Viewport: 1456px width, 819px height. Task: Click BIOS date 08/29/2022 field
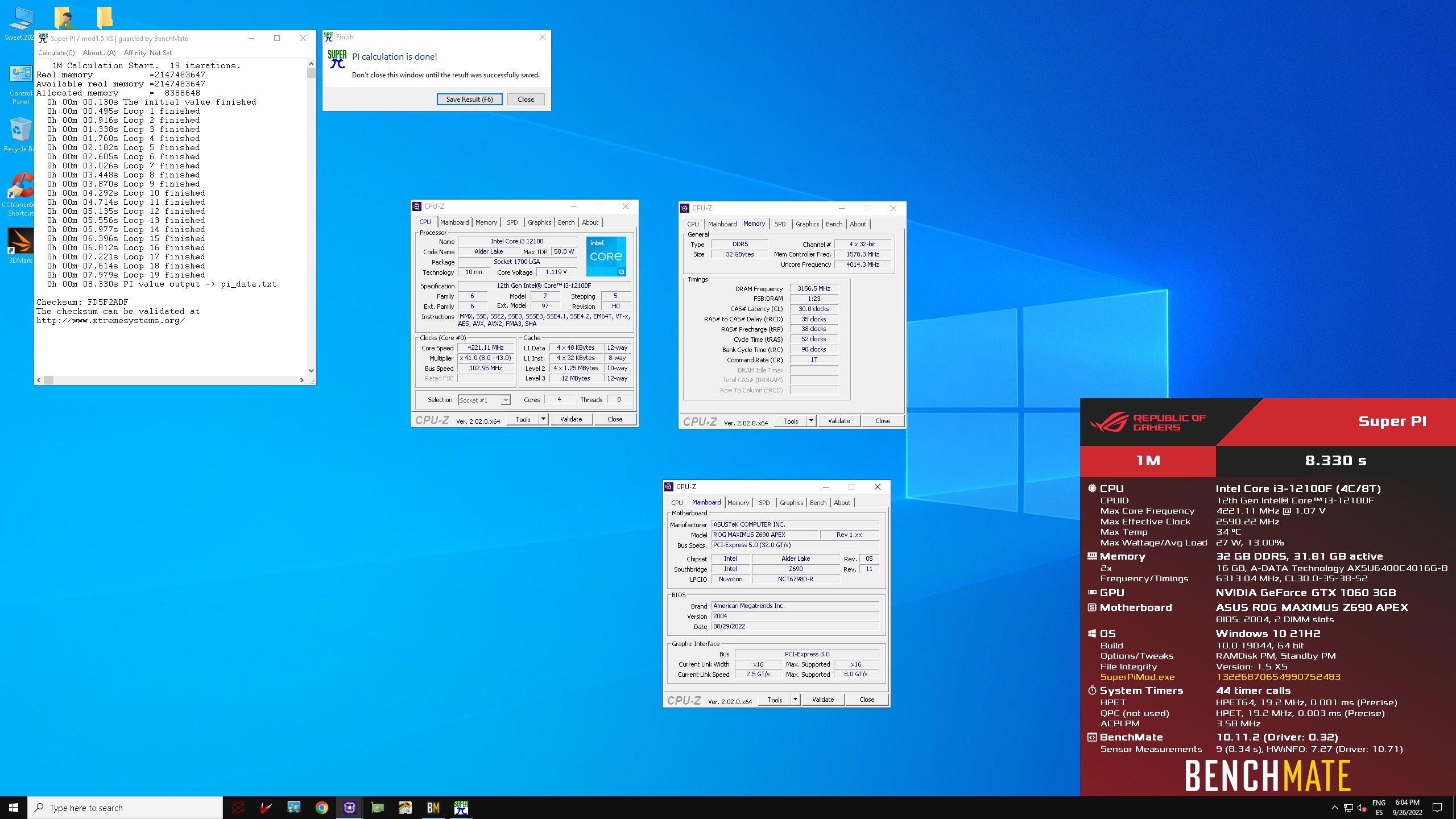[x=795, y=626]
